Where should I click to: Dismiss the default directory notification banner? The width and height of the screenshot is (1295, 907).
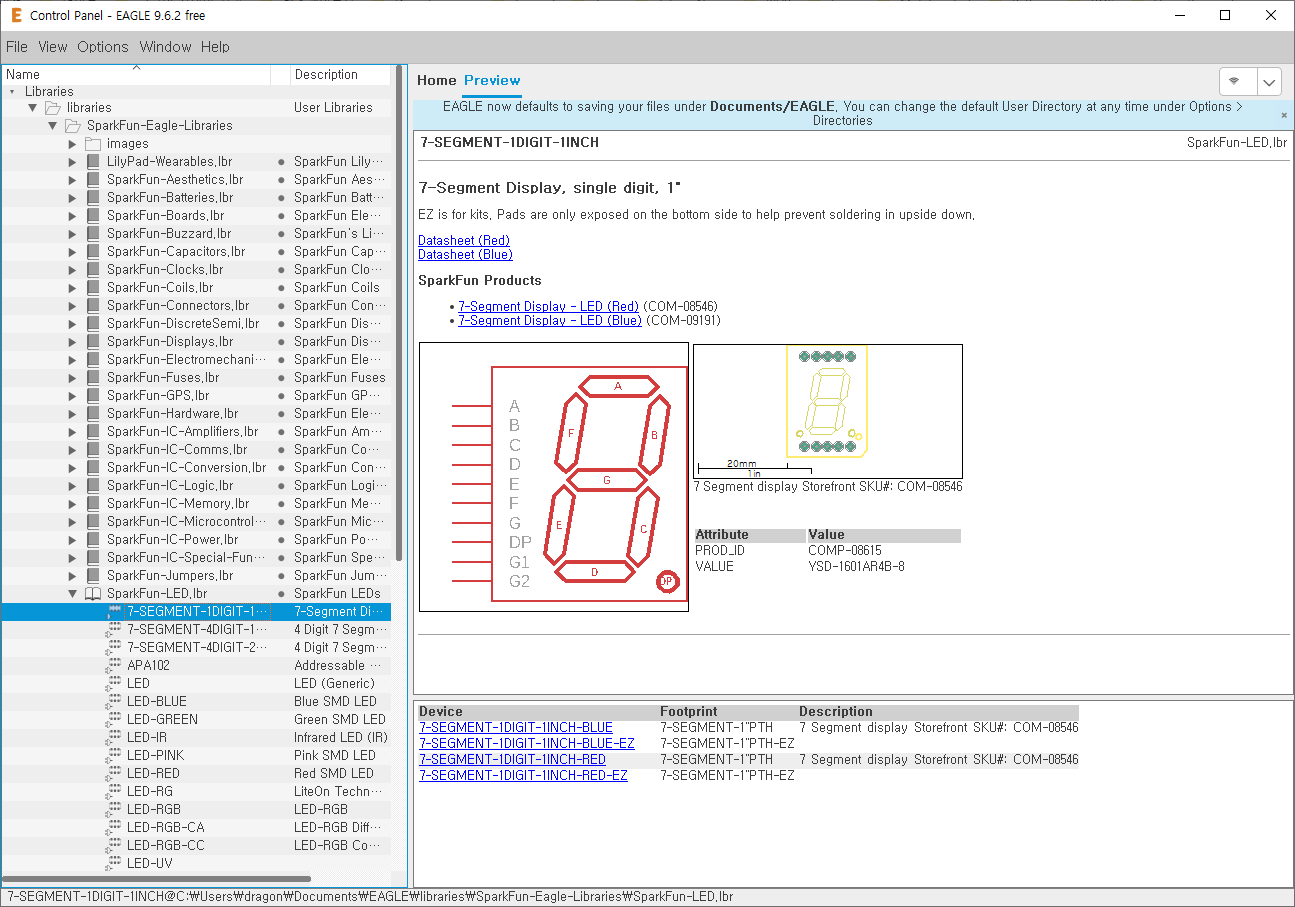pyautogui.click(x=1284, y=115)
